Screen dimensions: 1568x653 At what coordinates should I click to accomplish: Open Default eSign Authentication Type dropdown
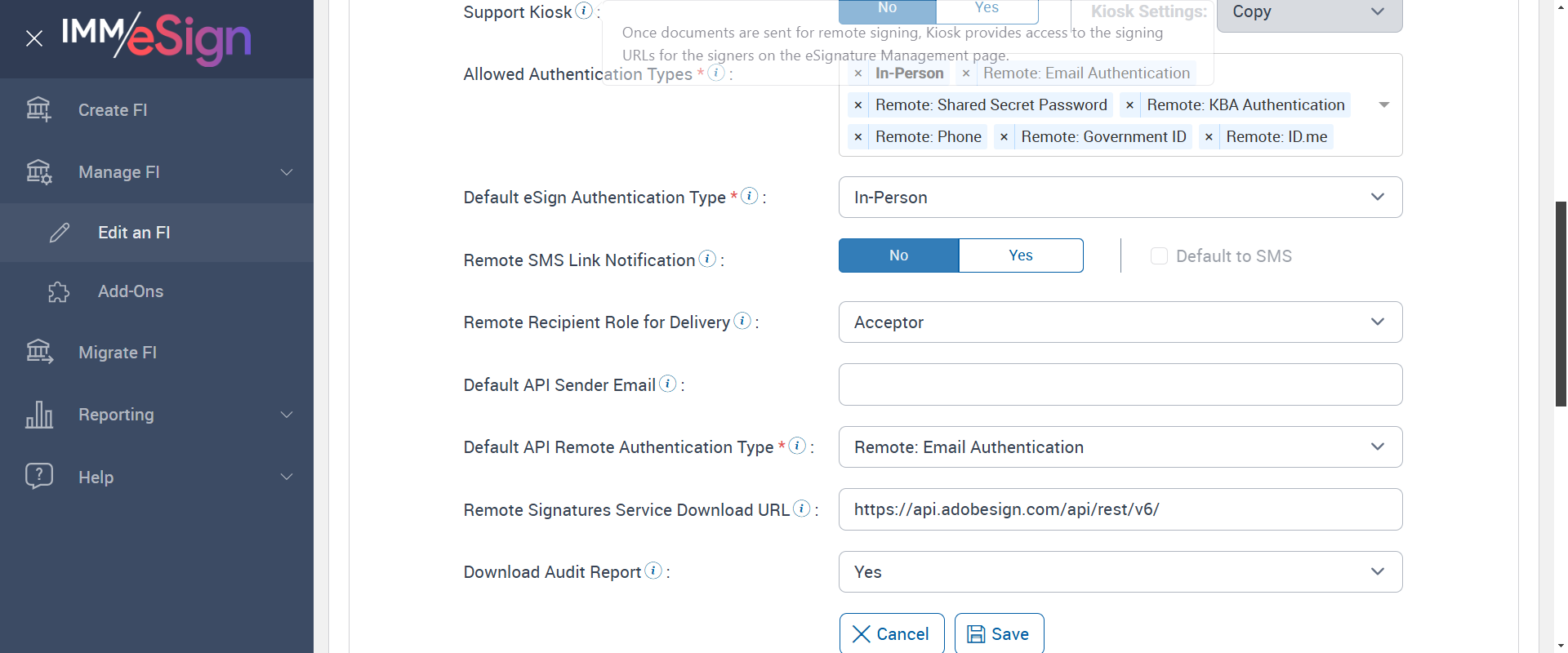1120,198
